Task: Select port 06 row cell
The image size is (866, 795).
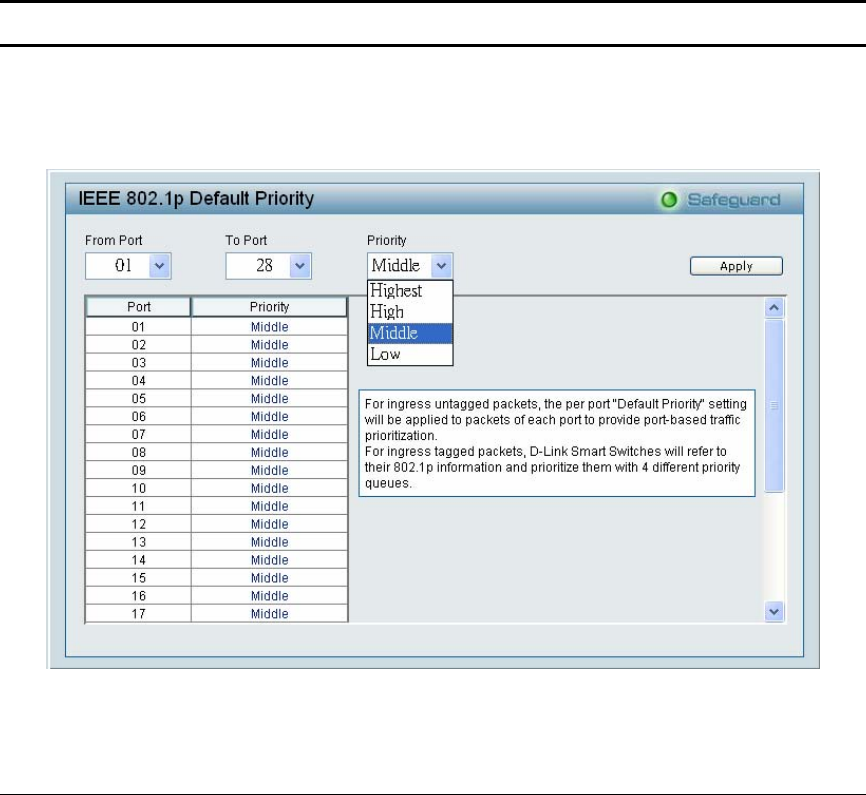Action: point(139,417)
